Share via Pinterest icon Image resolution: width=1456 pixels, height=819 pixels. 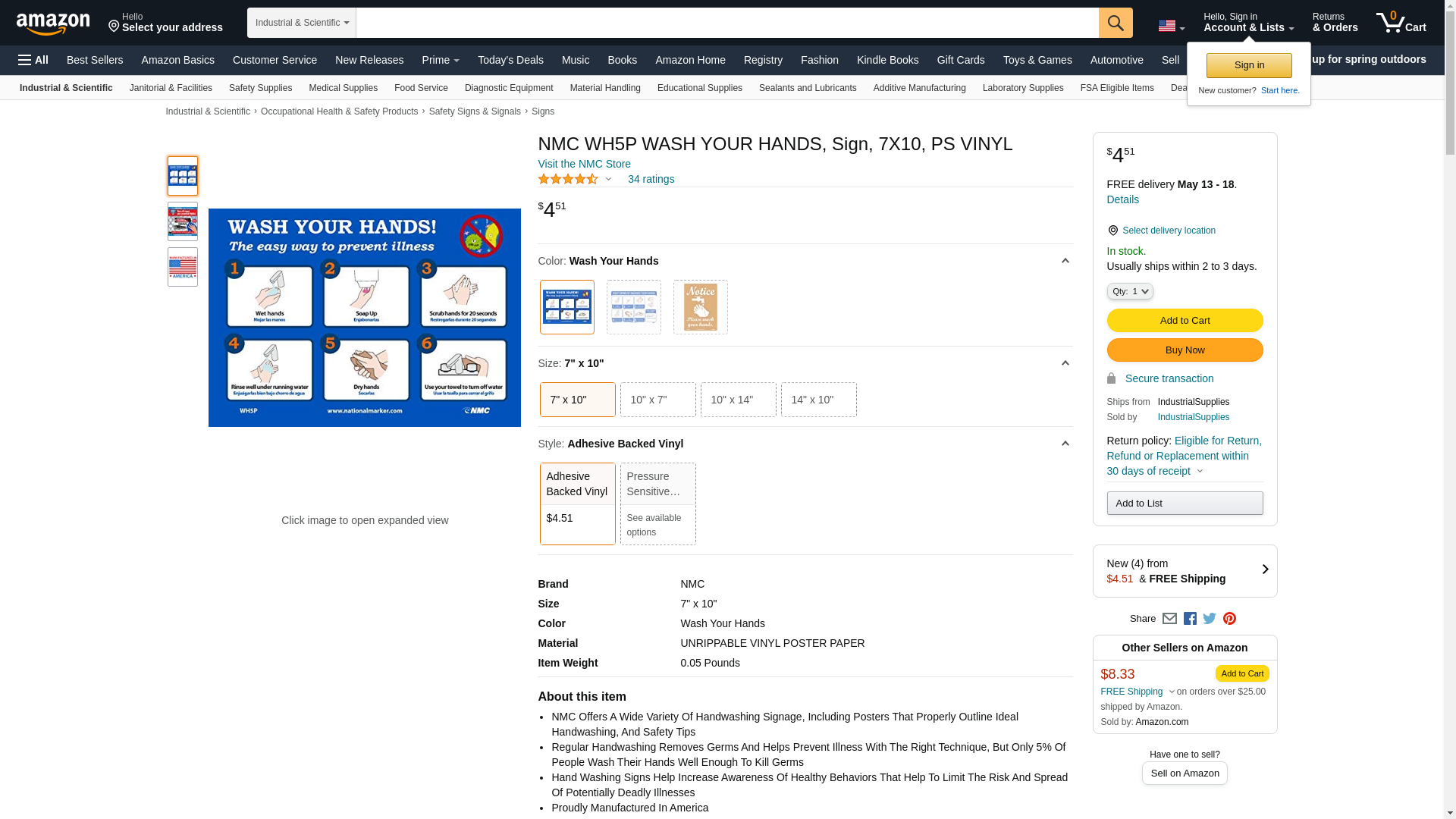1229,619
